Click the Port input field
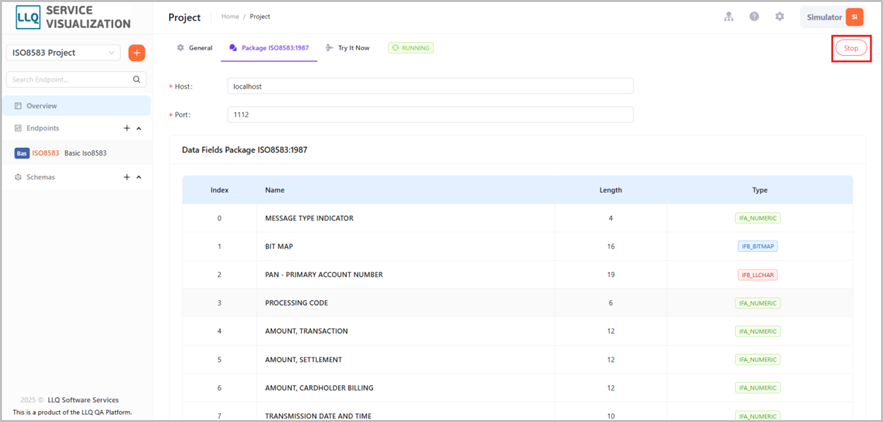The width and height of the screenshot is (883, 422). pos(430,114)
